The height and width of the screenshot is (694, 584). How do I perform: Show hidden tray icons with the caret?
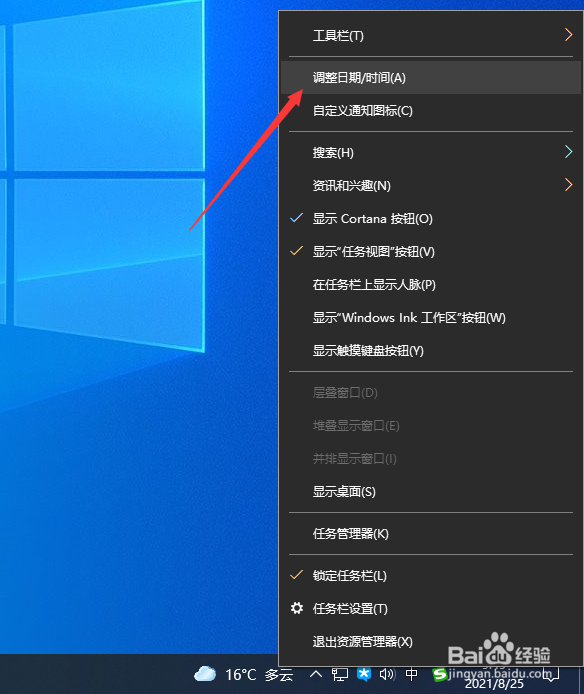pyautogui.click(x=316, y=674)
